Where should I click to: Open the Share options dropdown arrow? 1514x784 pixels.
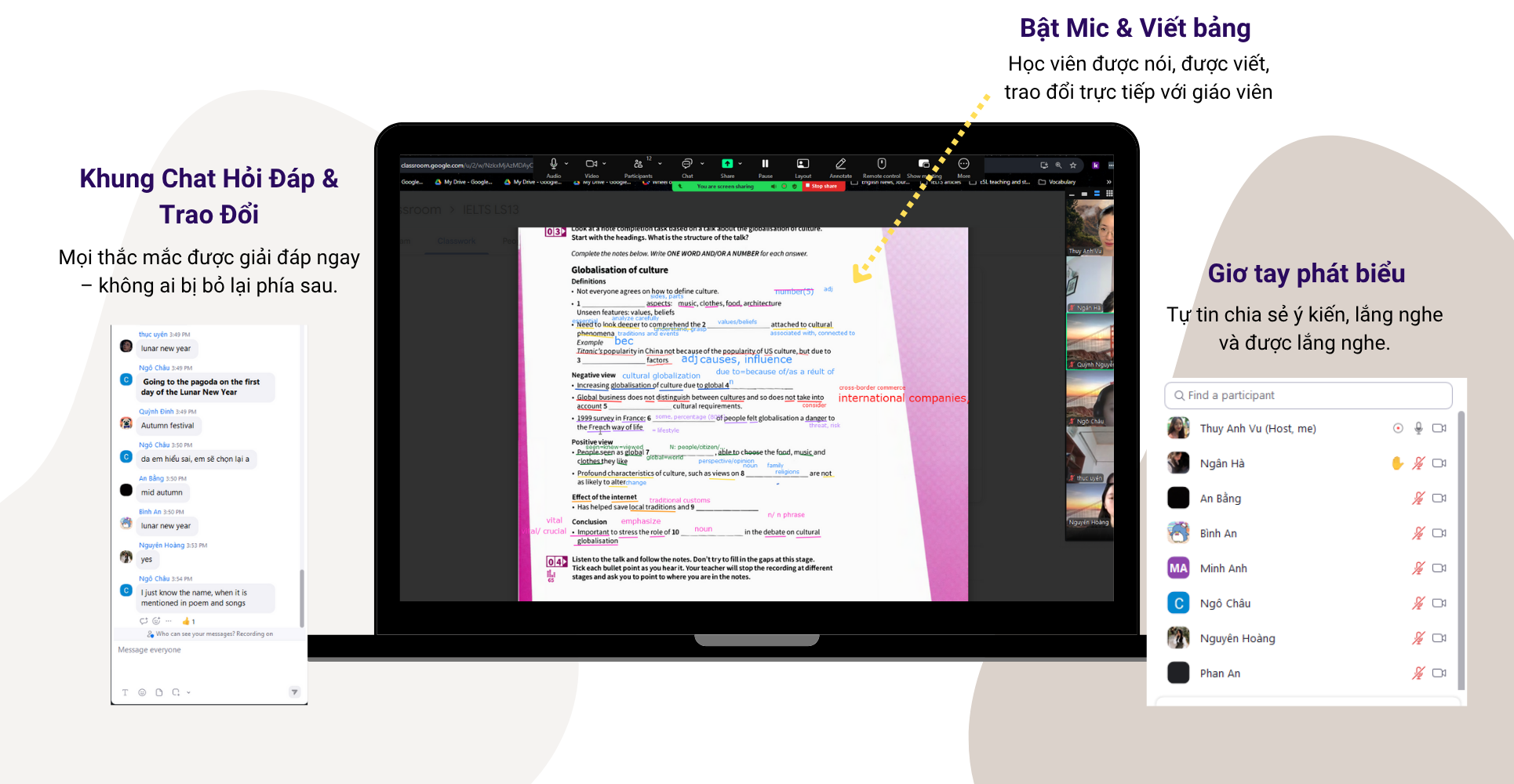click(740, 164)
